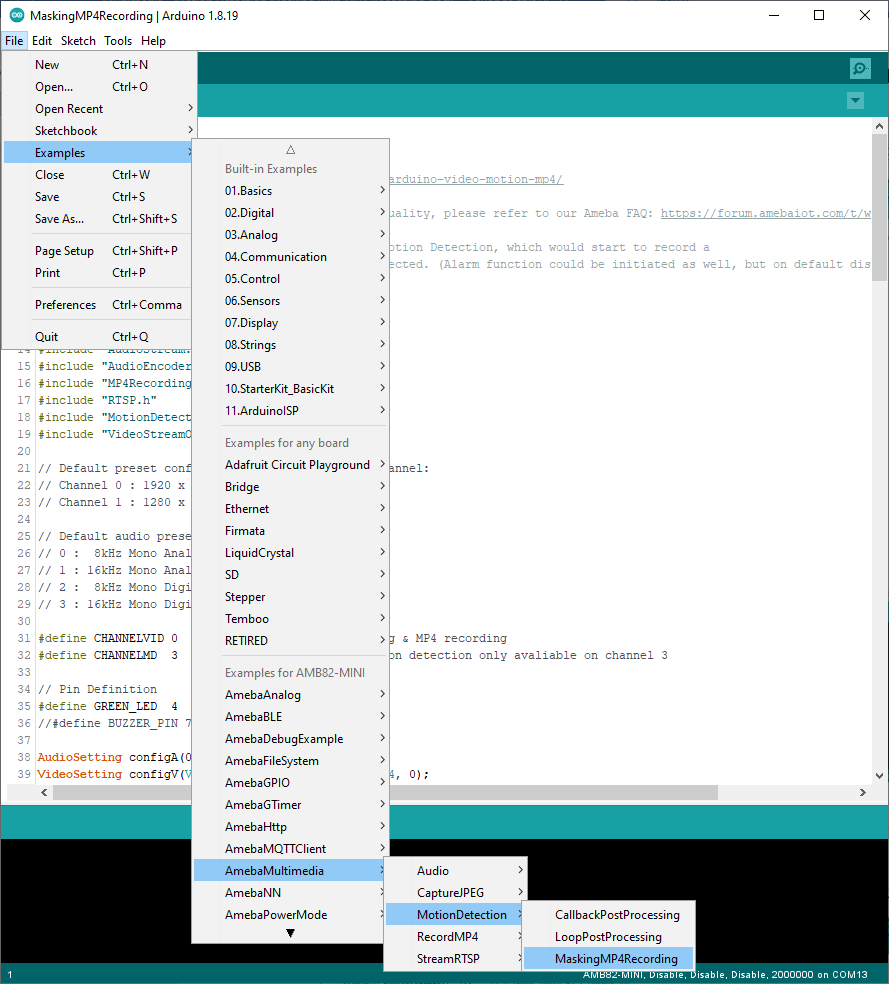Choose Print from the File menu
This screenshot has width=889, height=984.
tap(99, 272)
